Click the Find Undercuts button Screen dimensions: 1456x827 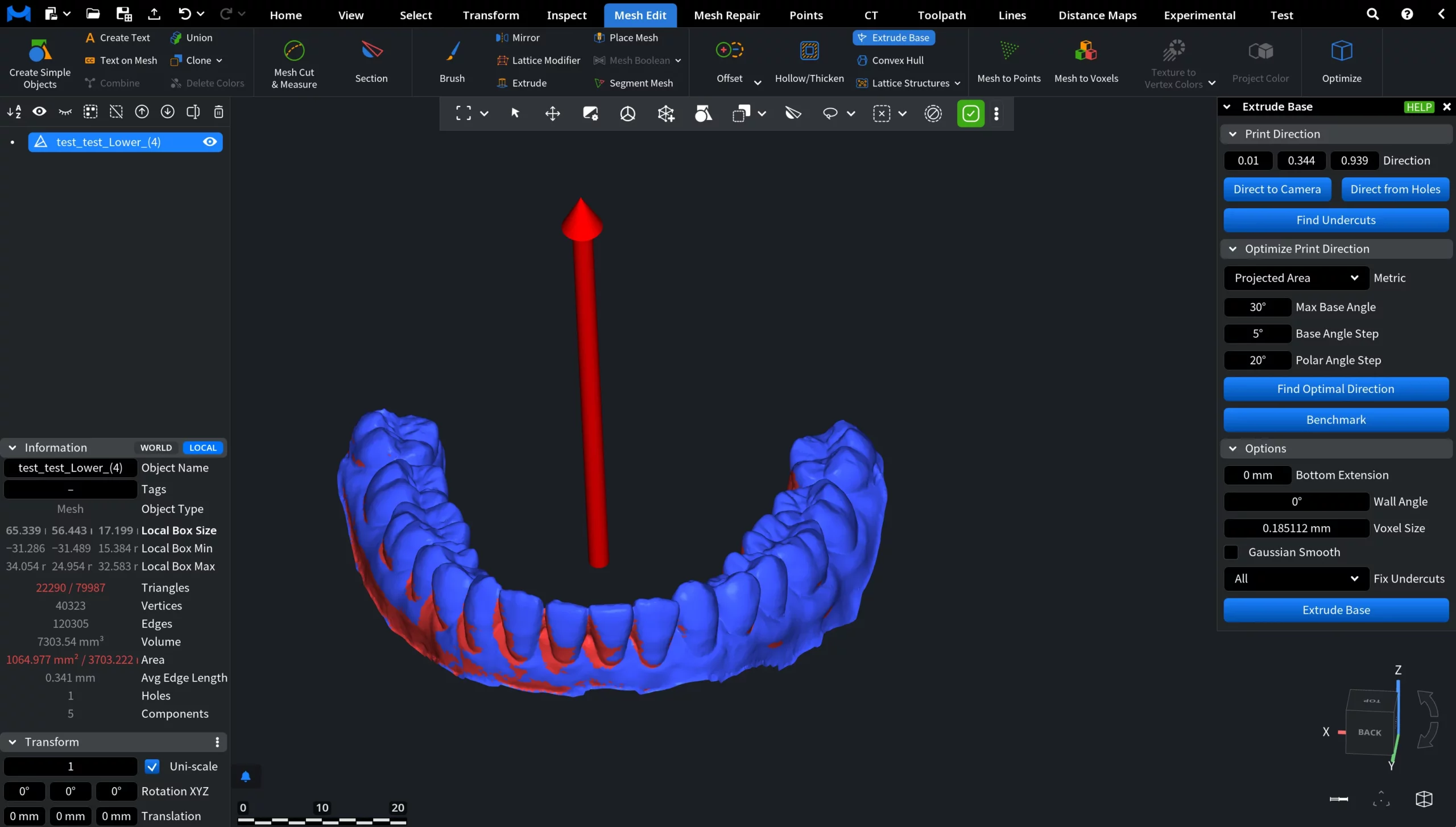coord(1335,220)
